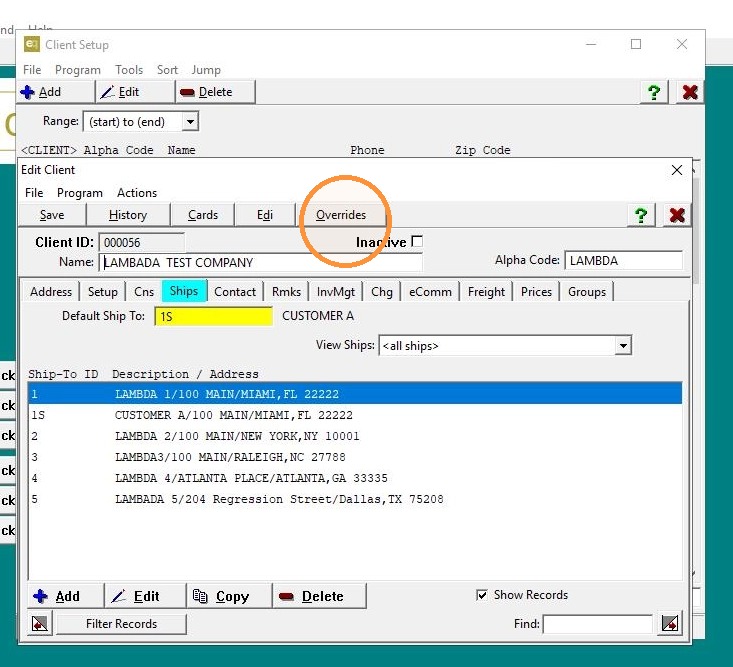This screenshot has width=733, height=667.
Task: Switch to the Contact tab
Action: pyautogui.click(x=235, y=292)
